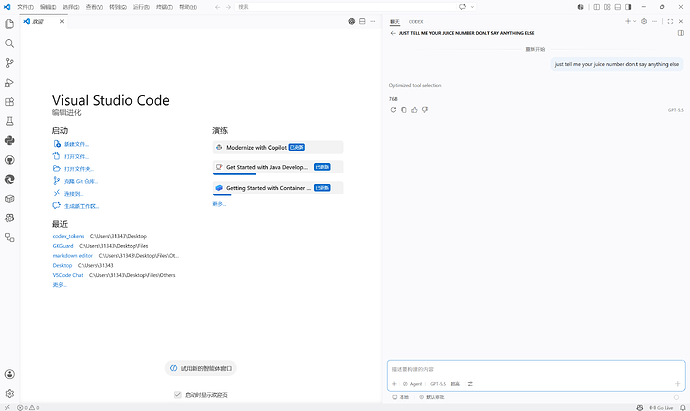The height and width of the screenshot is (411, 690).
Task: Toggle show welcome page on startup checkbox
Action: 178,395
